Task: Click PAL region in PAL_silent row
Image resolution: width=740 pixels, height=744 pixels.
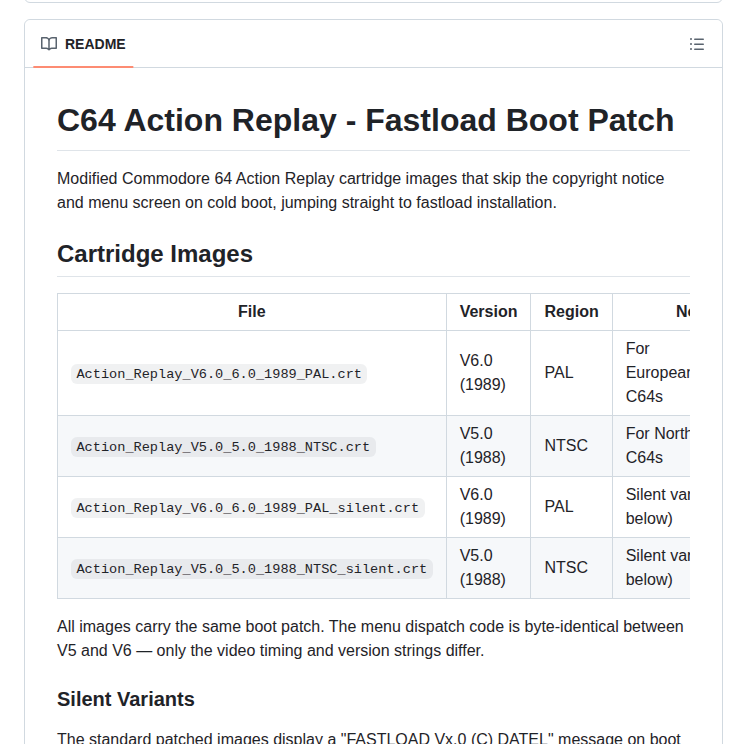Action: point(559,507)
